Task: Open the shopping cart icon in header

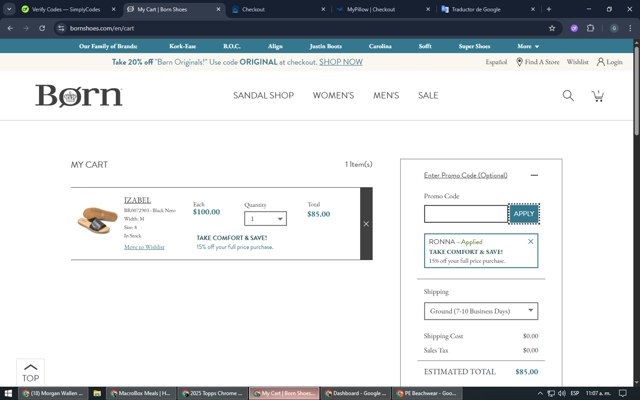Action: [x=598, y=96]
